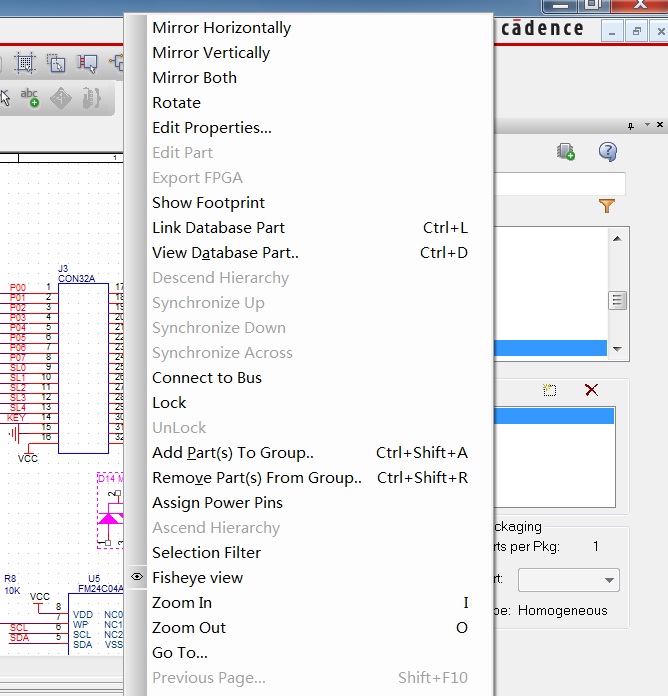Open help via the question mark icon
The height and width of the screenshot is (696, 668).
(608, 152)
